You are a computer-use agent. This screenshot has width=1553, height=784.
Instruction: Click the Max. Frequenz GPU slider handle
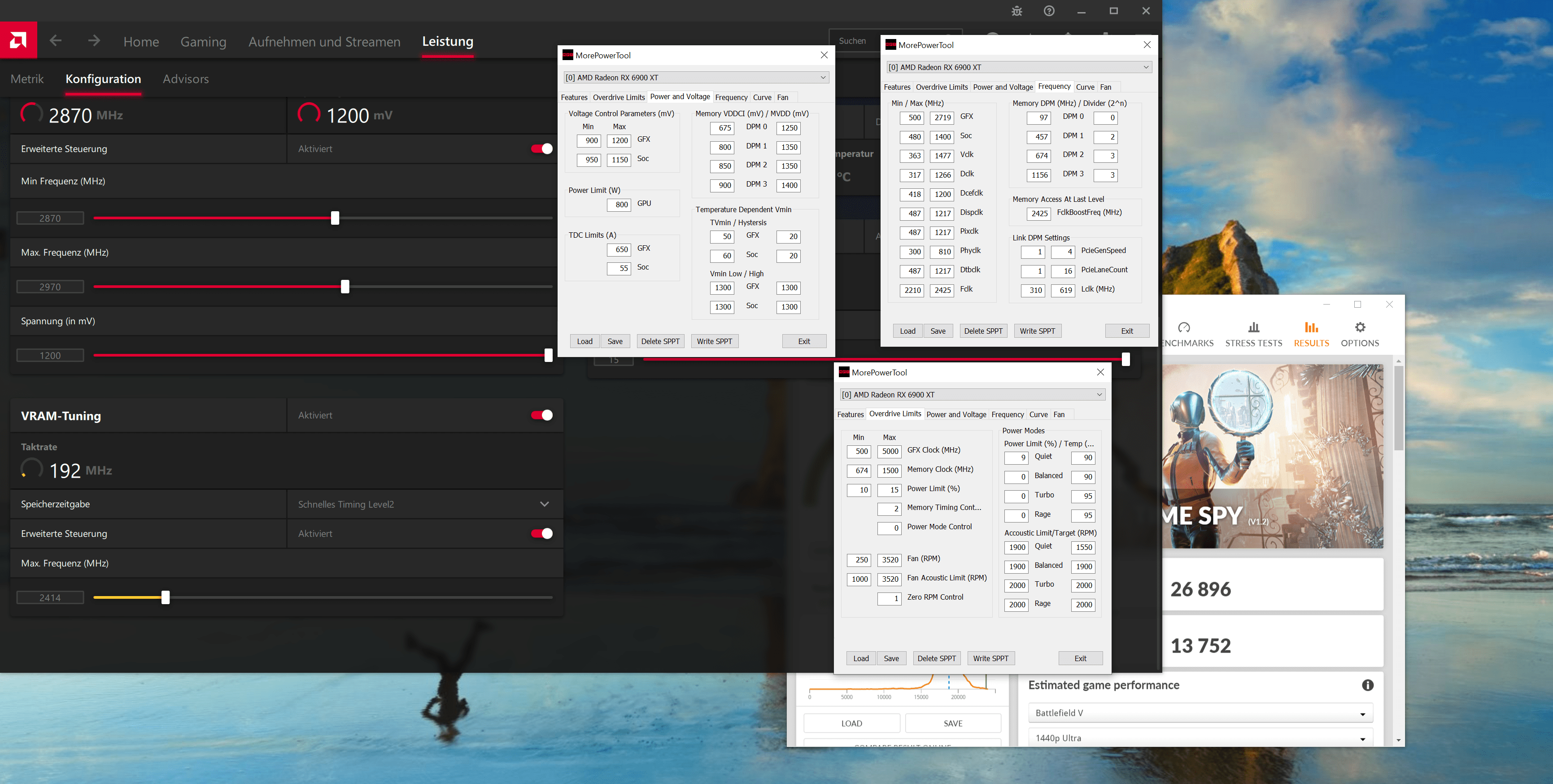coord(345,287)
